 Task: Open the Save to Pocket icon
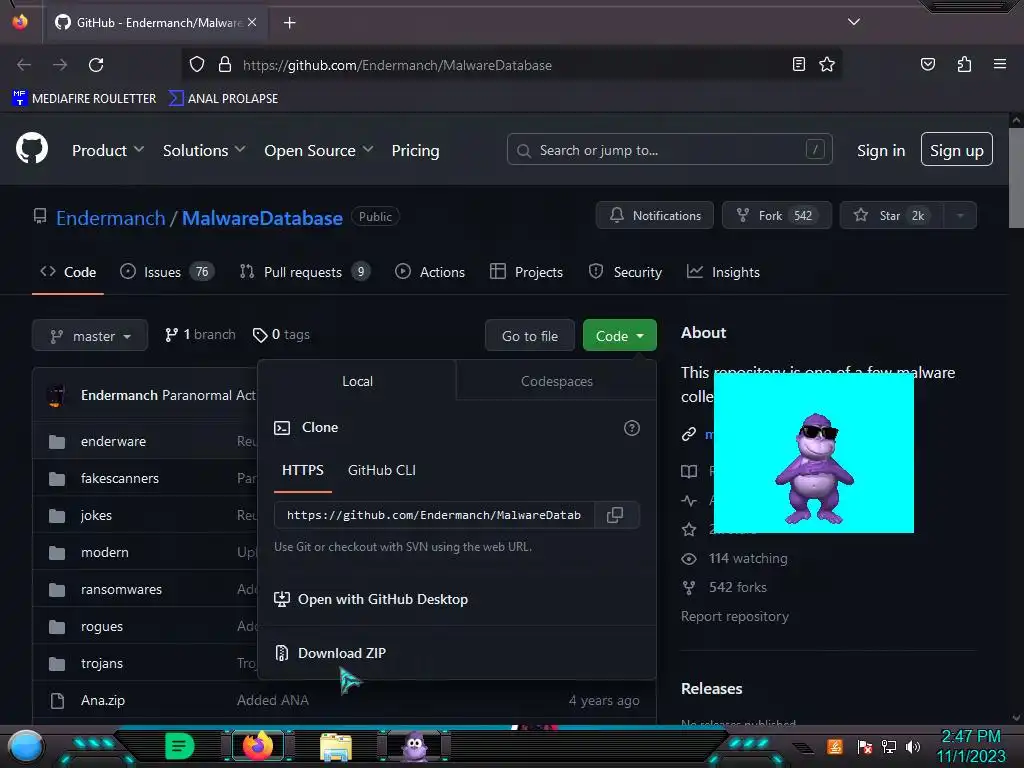[927, 64]
